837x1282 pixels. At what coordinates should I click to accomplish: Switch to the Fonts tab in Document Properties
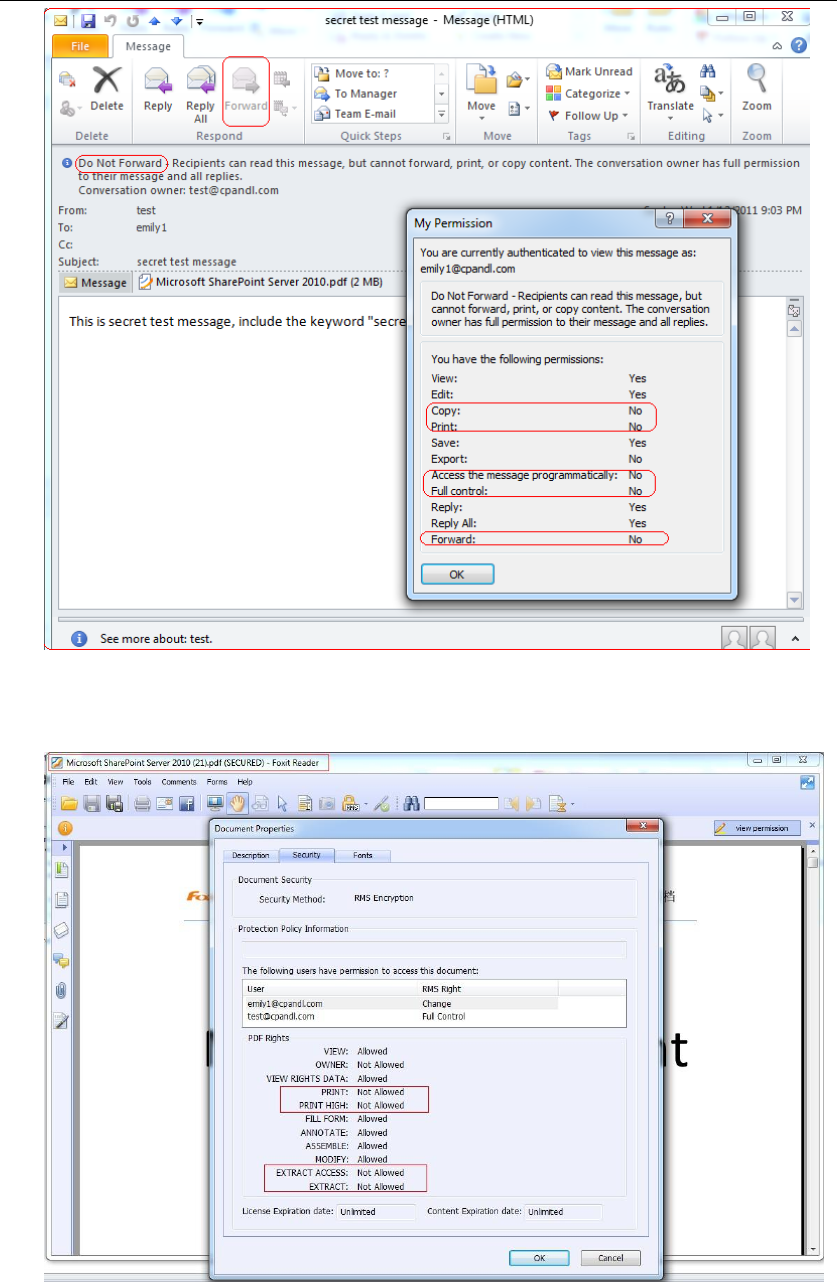[x=363, y=855]
